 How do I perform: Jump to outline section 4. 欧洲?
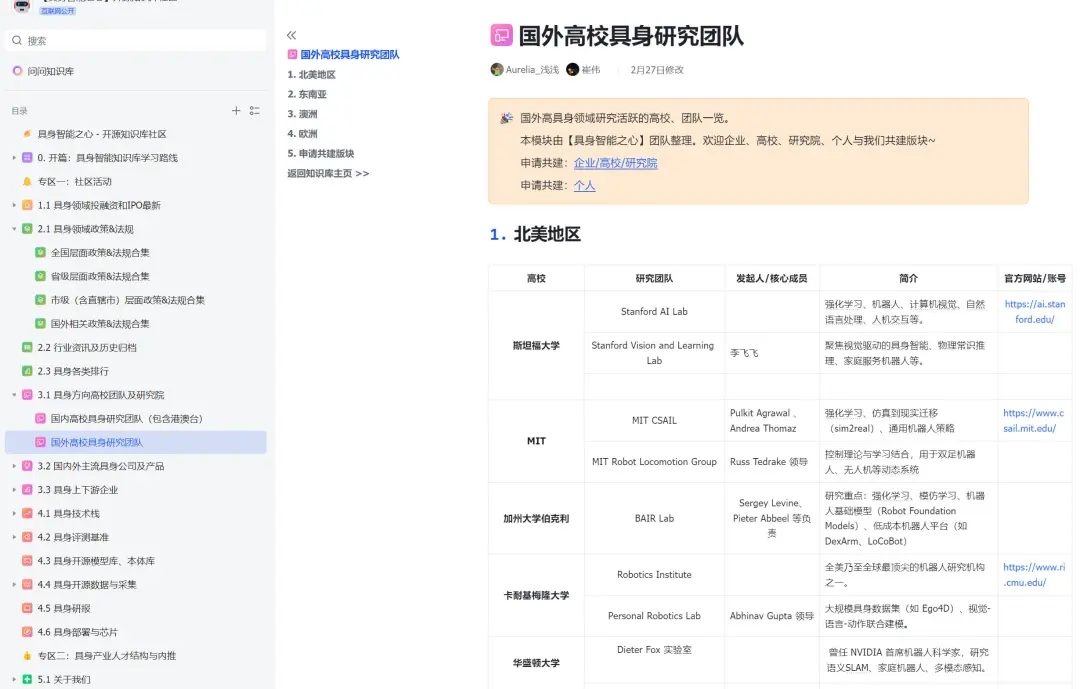[x=302, y=134]
